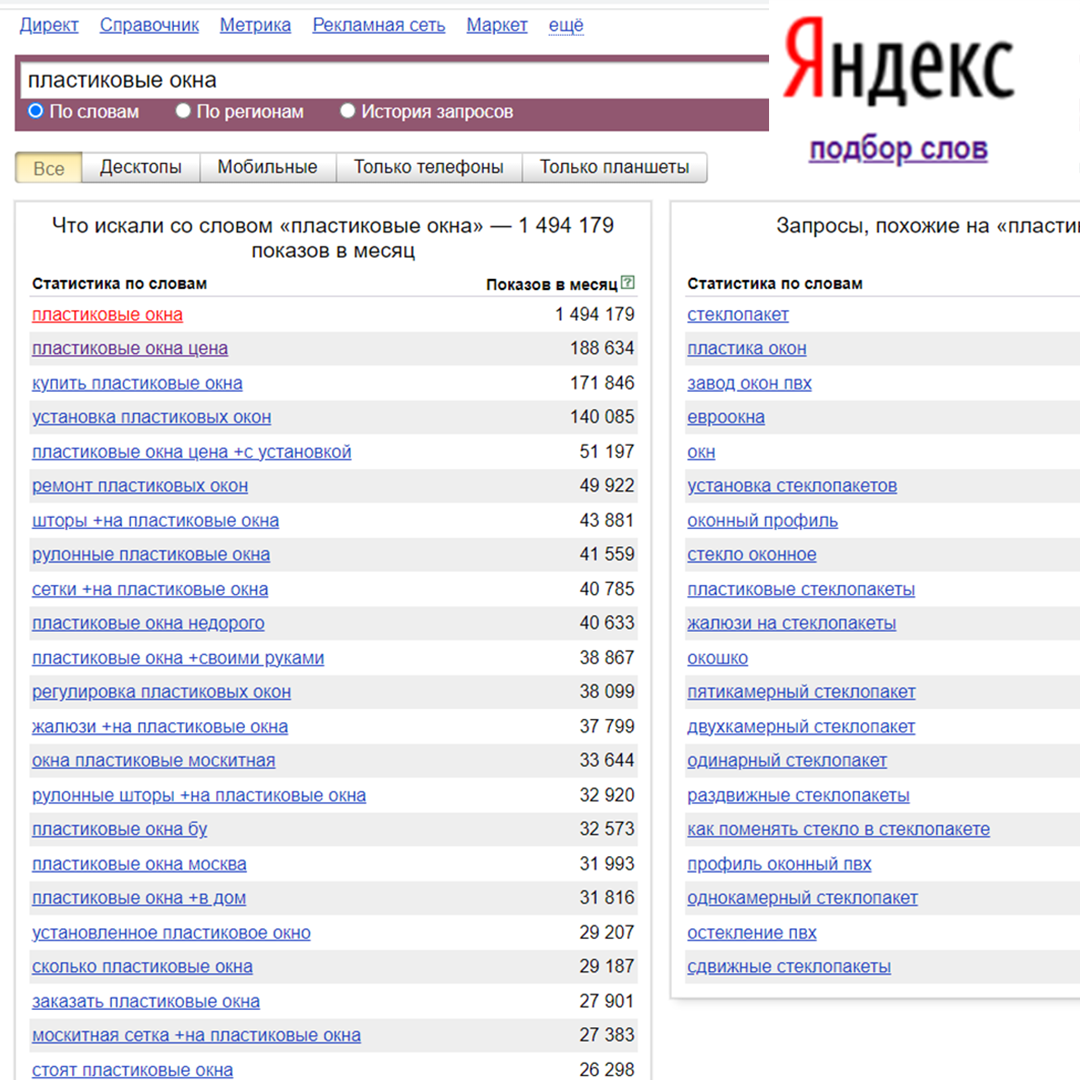The image size is (1080, 1080).
Task: Click the search field containing пластиковые окна
Action: [x=395, y=81]
